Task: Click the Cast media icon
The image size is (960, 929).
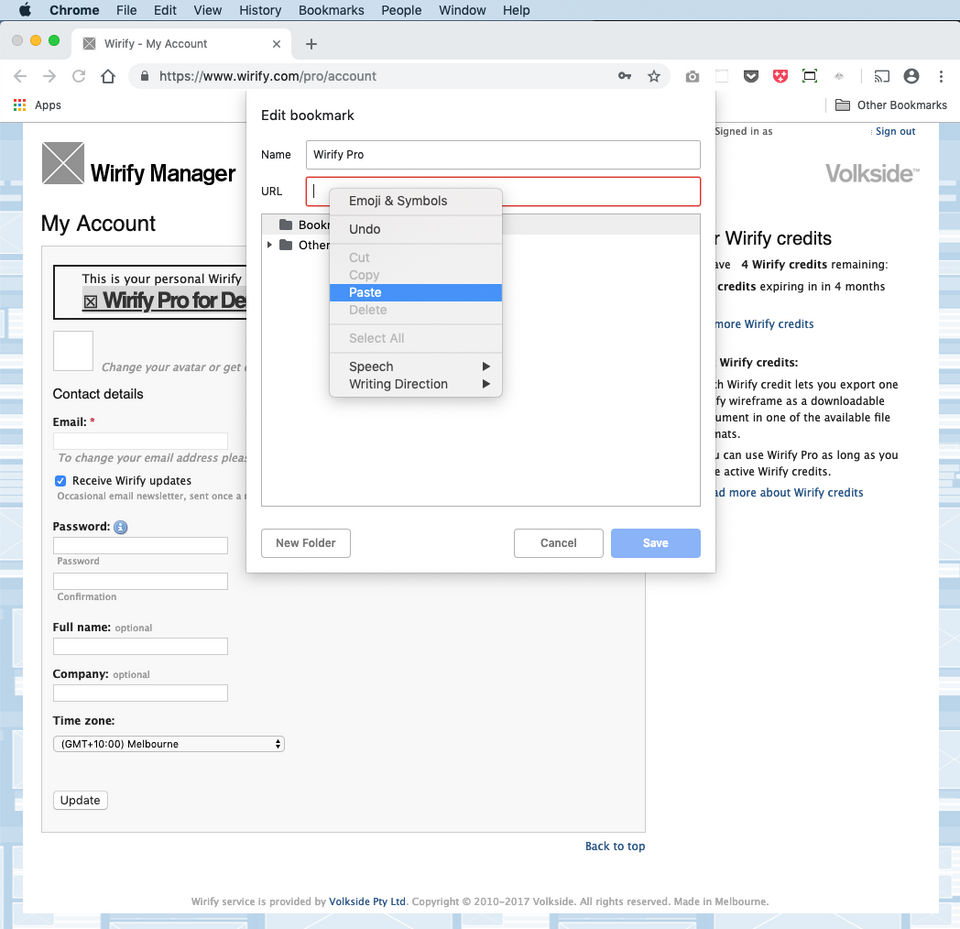Action: (x=882, y=76)
